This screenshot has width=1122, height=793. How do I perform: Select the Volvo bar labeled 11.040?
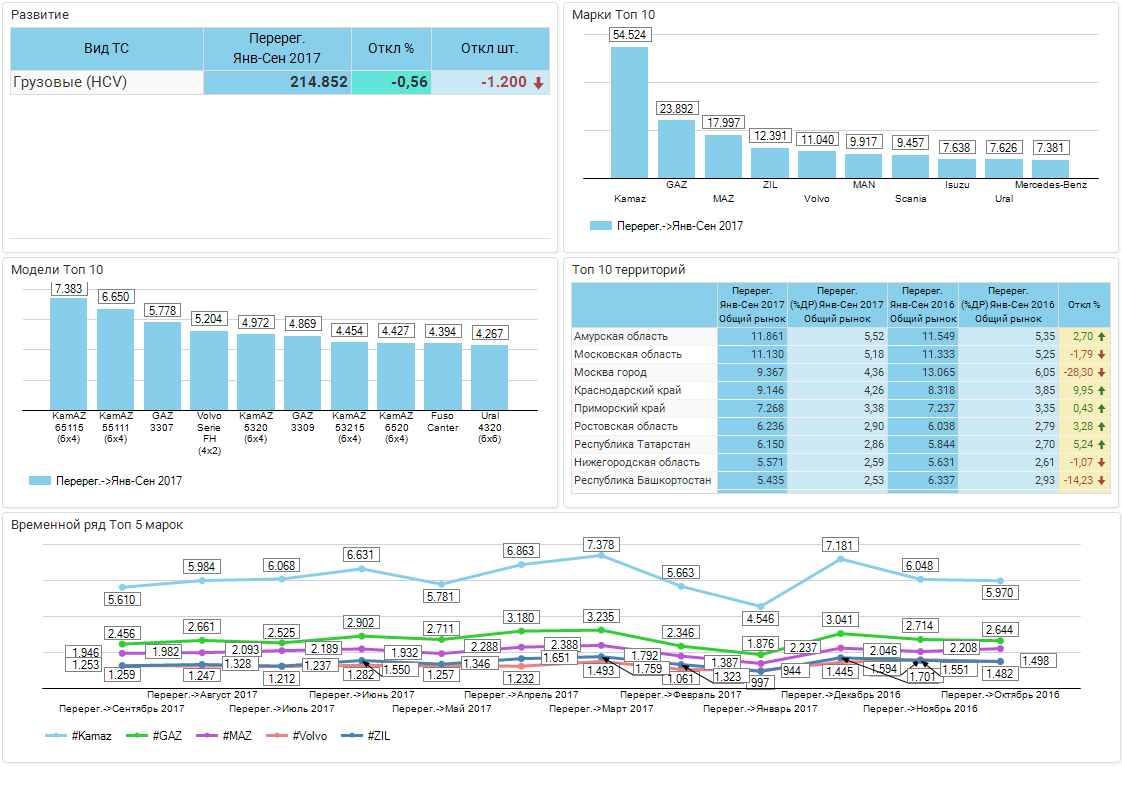pos(817,165)
